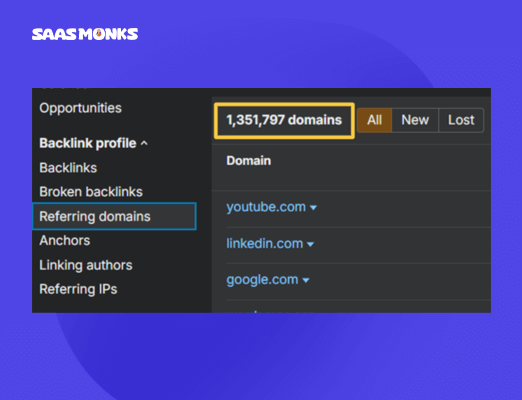Viewport: 522px width, 400px height.
Task: Click the SaaSMonks logo
Action: [85, 34]
